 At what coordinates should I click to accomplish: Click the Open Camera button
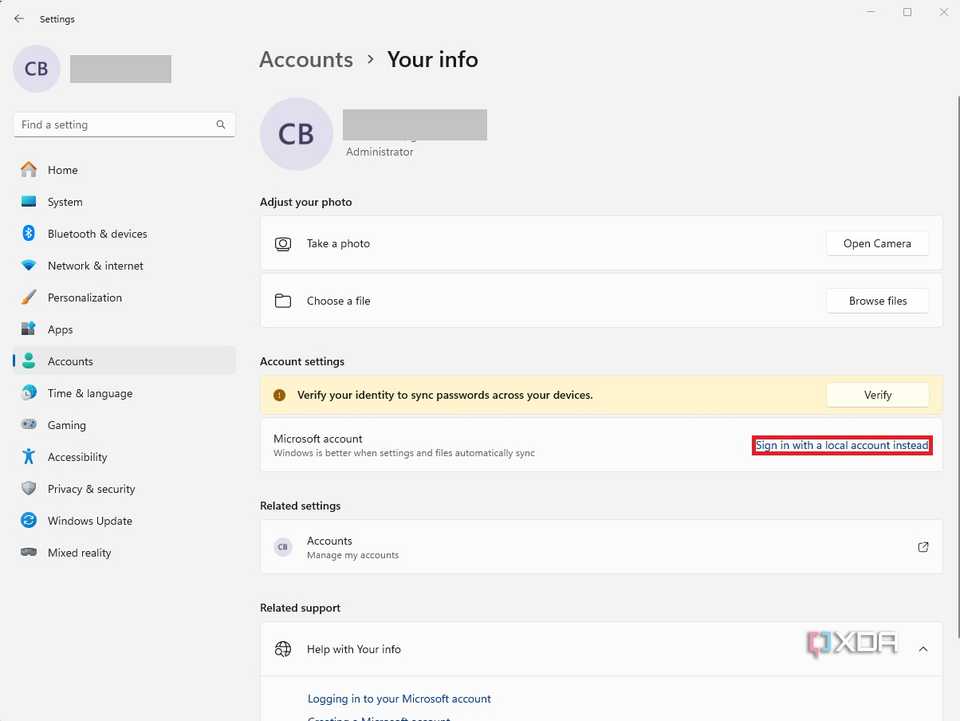pos(877,243)
